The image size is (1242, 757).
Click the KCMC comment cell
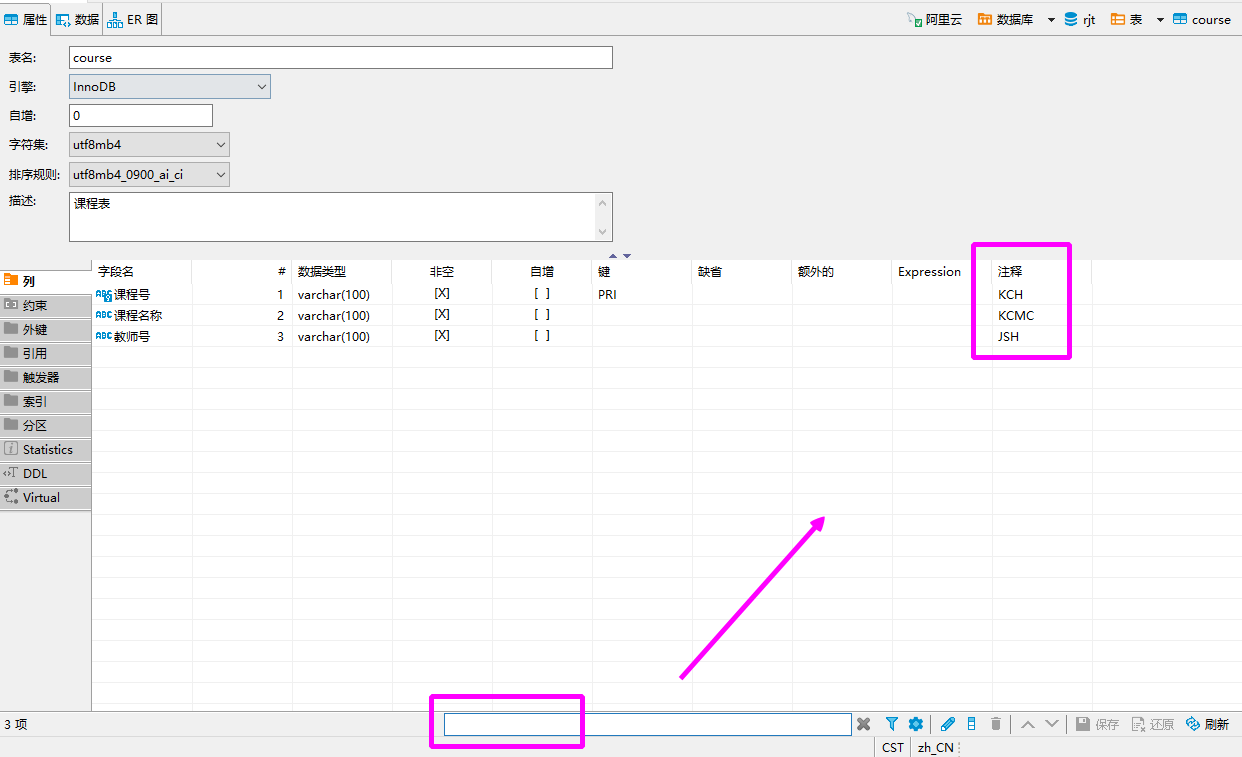[x=1042, y=315]
